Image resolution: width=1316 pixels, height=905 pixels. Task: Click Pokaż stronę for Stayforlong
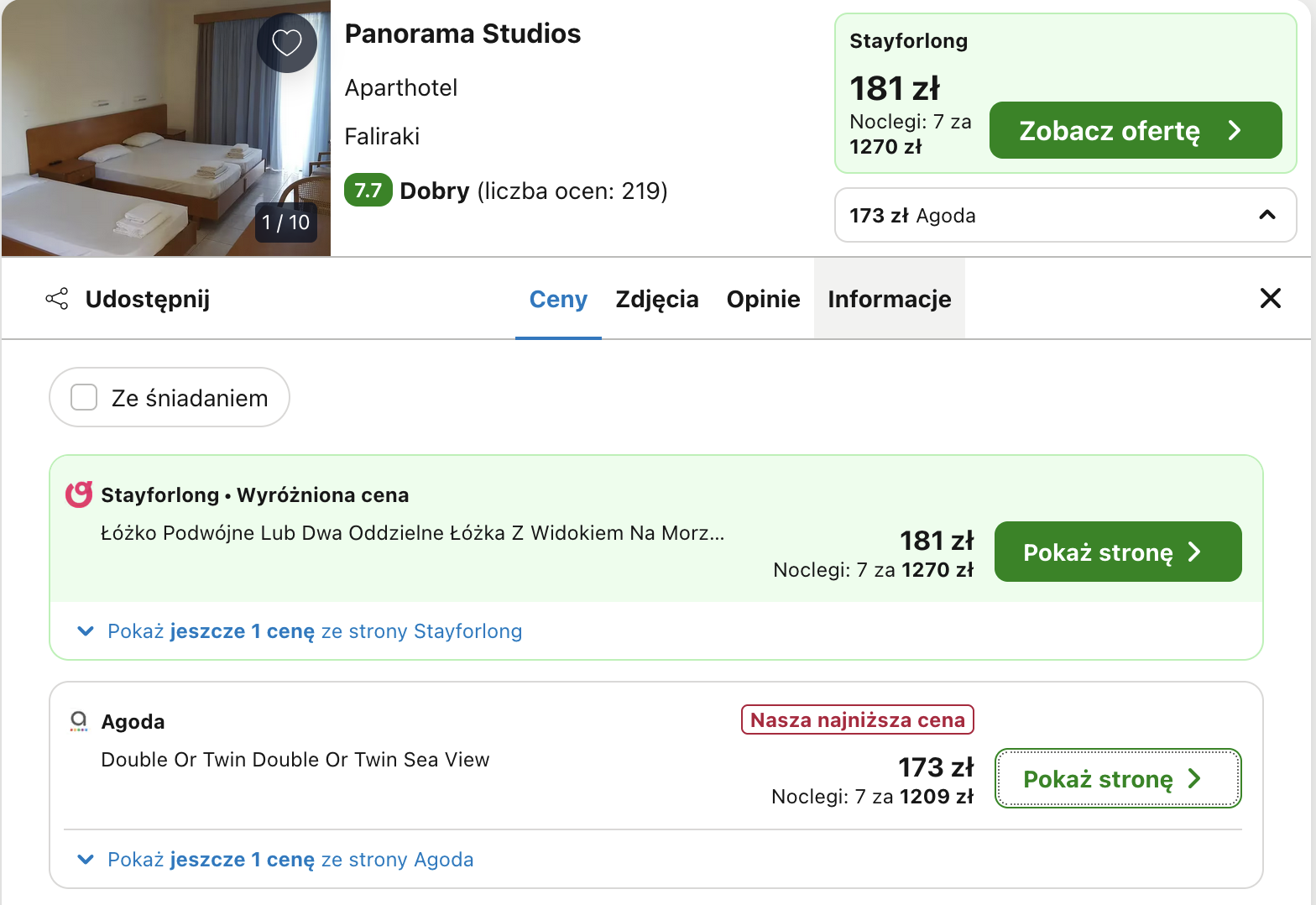(x=1118, y=552)
